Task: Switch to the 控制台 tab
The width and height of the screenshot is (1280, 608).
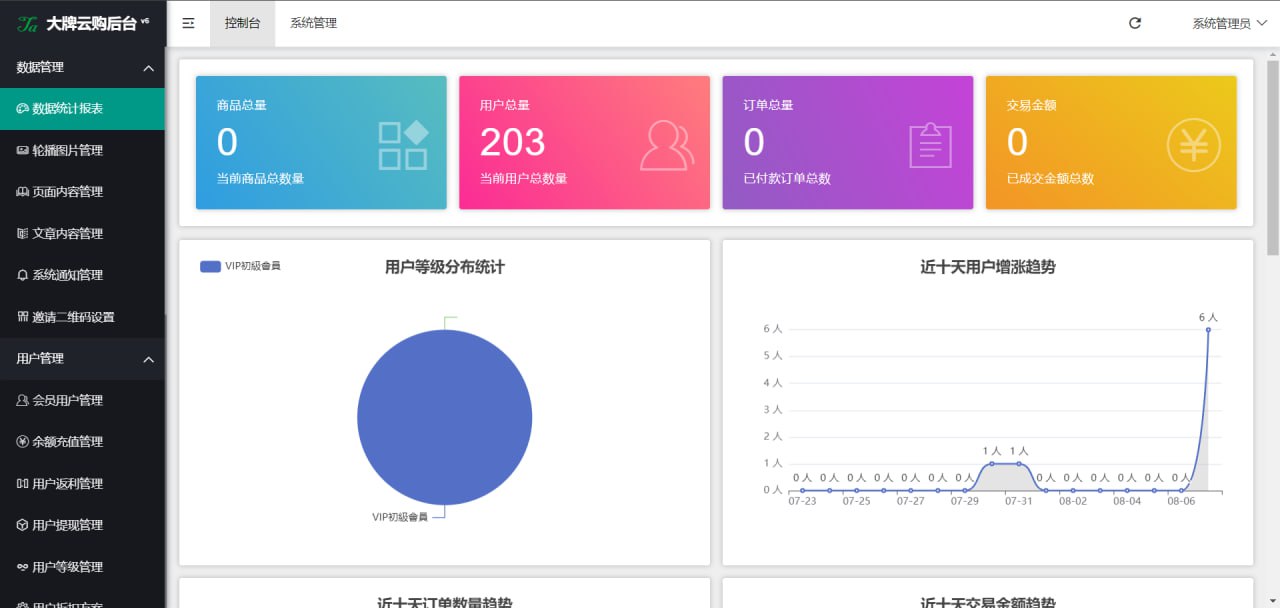Action: pyautogui.click(x=242, y=23)
